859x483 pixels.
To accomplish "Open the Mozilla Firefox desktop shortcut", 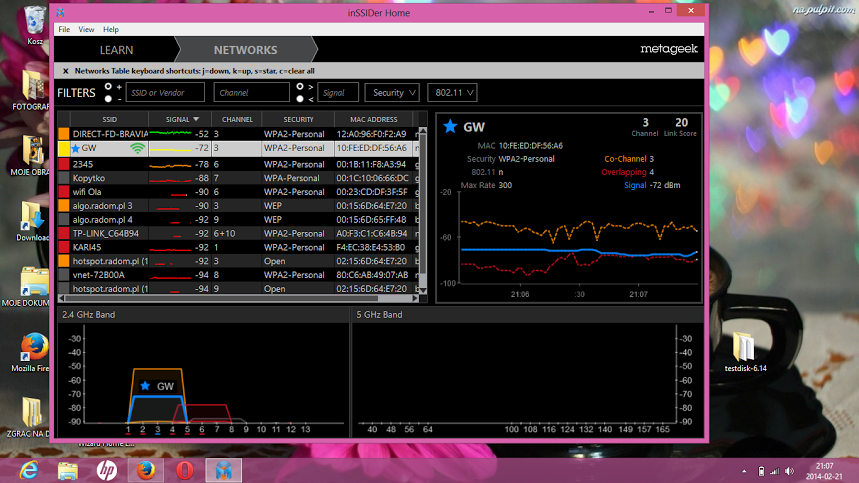I will pyautogui.click(x=32, y=352).
